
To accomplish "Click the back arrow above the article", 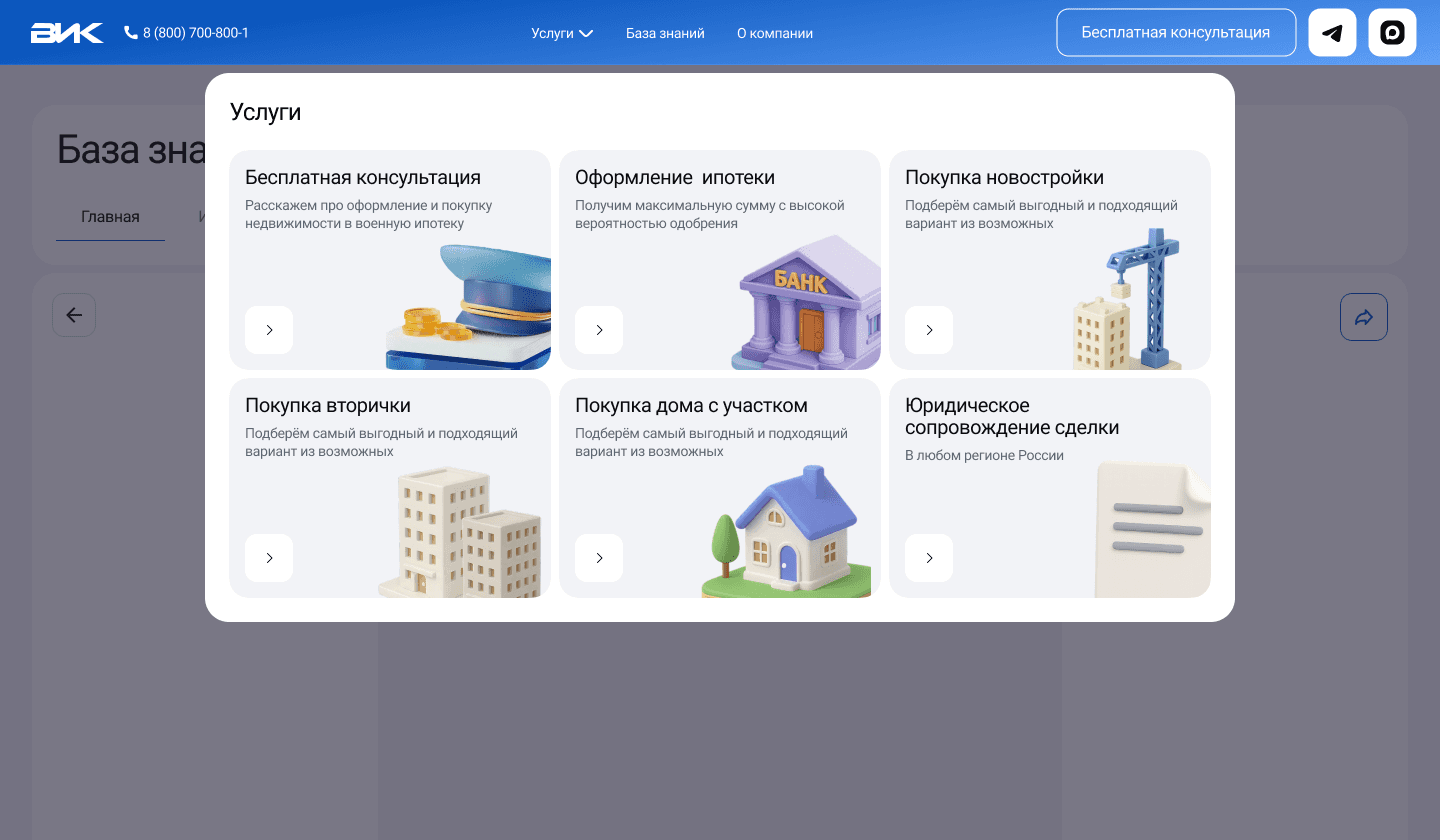I will pos(74,315).
